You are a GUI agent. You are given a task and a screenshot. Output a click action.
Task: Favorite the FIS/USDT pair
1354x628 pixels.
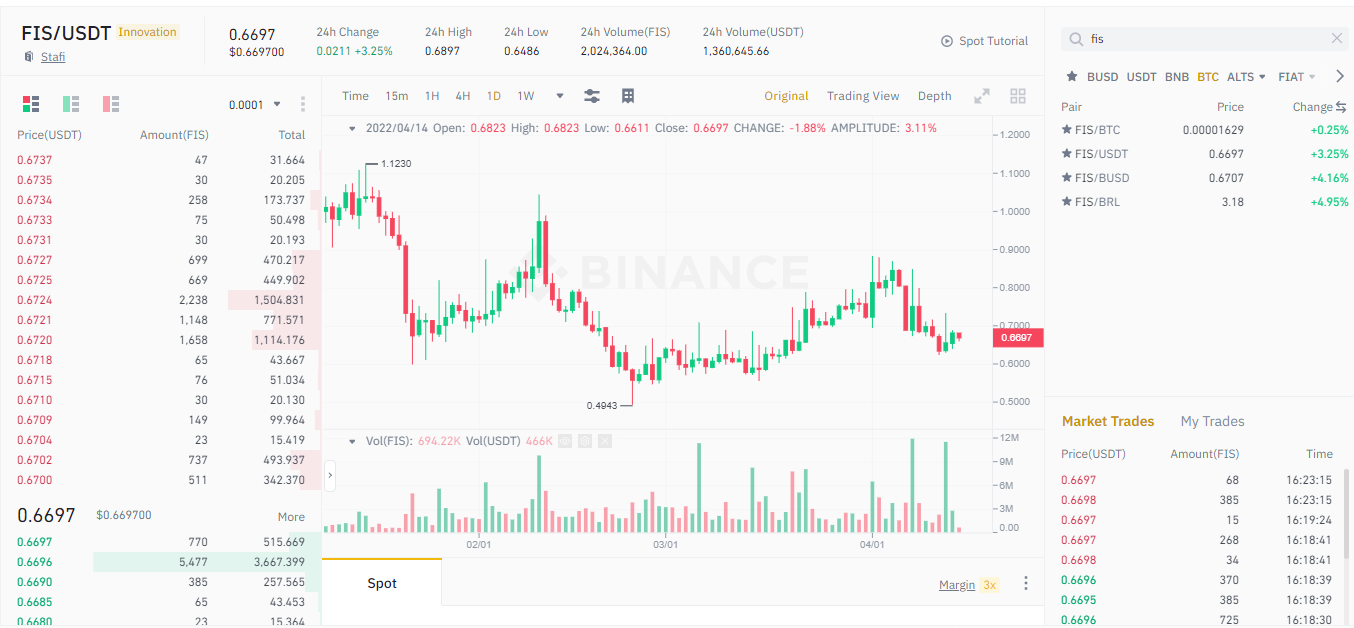1067,154
